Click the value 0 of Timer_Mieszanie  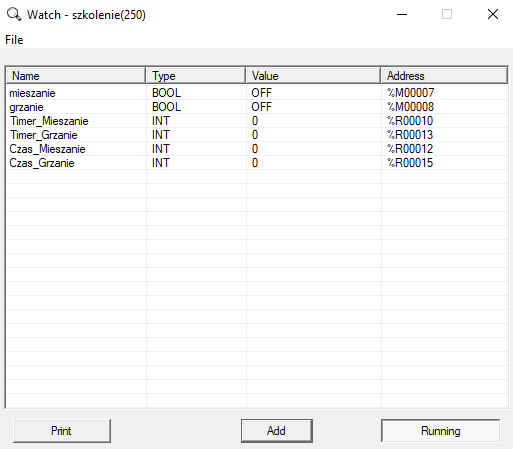point(255,121)
